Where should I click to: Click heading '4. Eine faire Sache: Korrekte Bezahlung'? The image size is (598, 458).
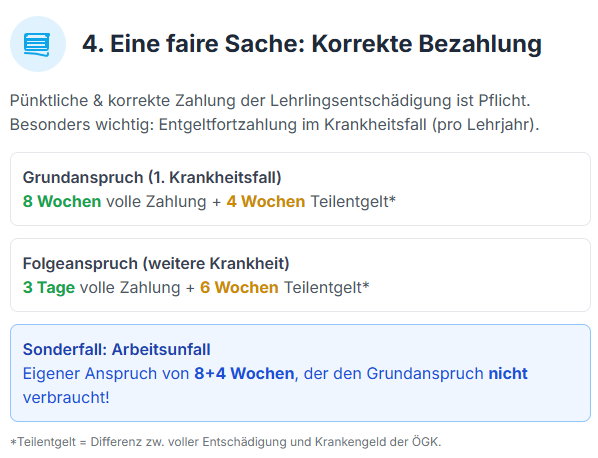(312, 43)
